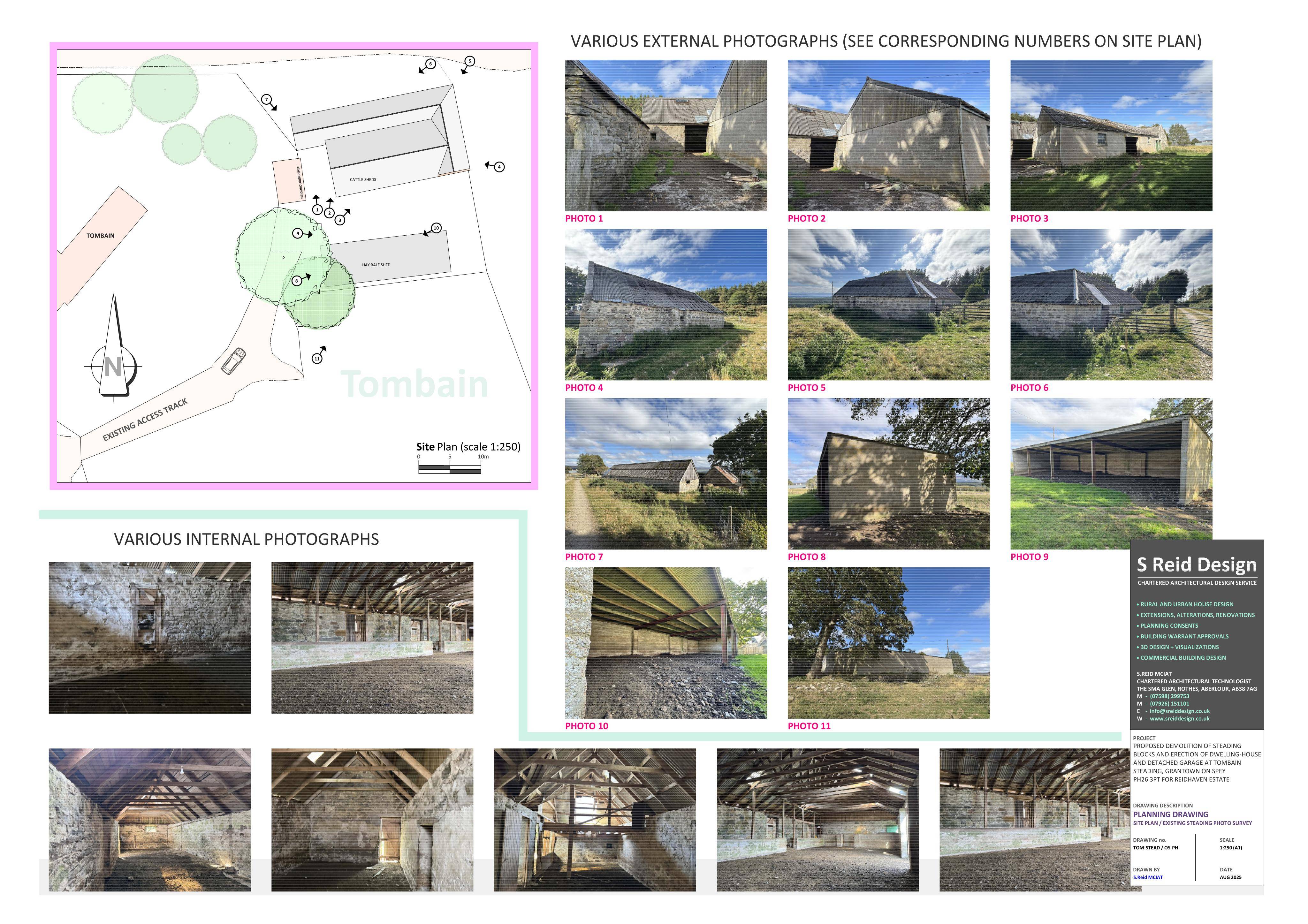This screenshot has height=924, width=1308.
Task: Click photo marker 3 on site plan
Action: [340, 220]
